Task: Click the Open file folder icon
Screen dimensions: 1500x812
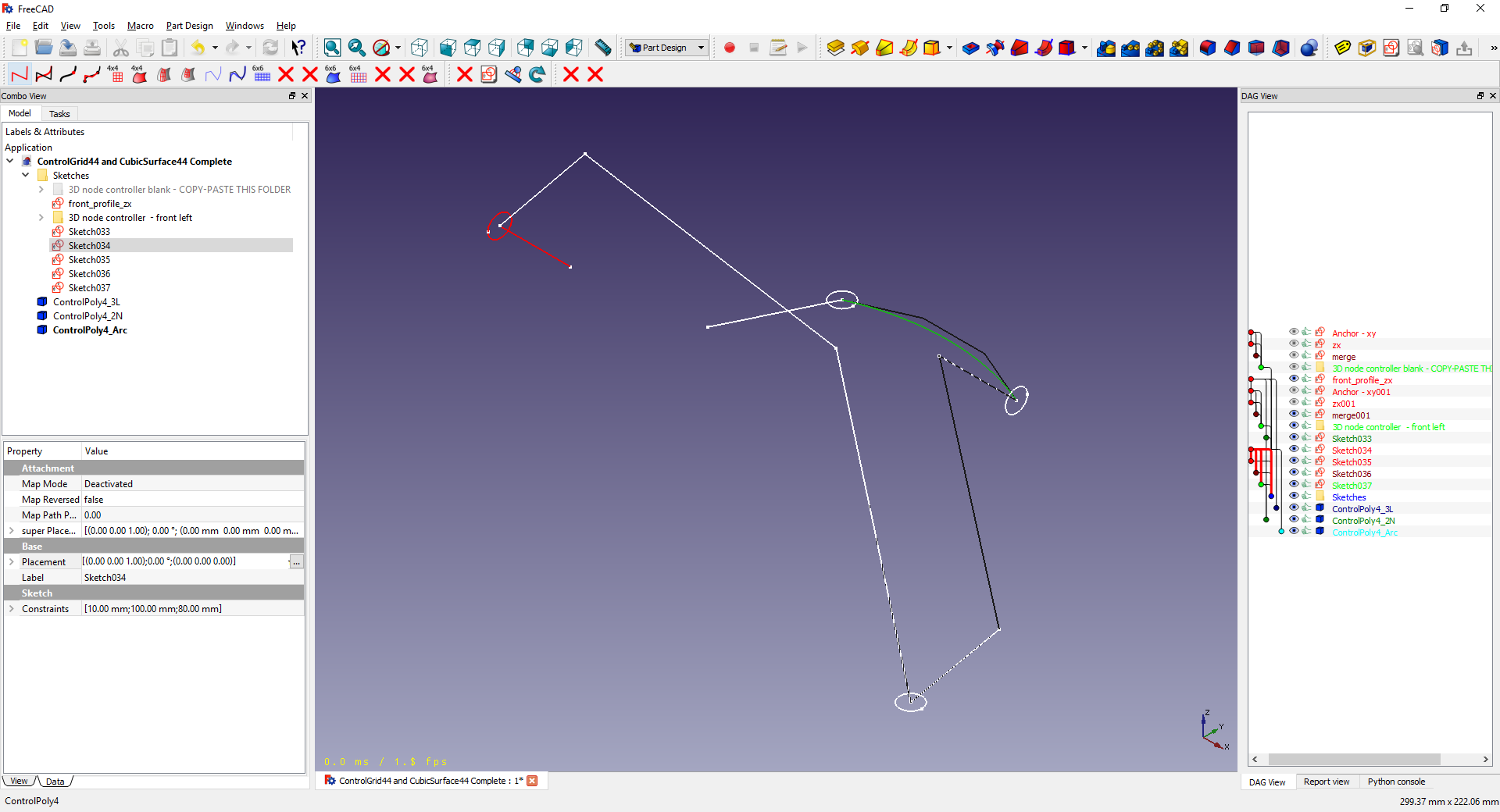Action: [44, 48]
